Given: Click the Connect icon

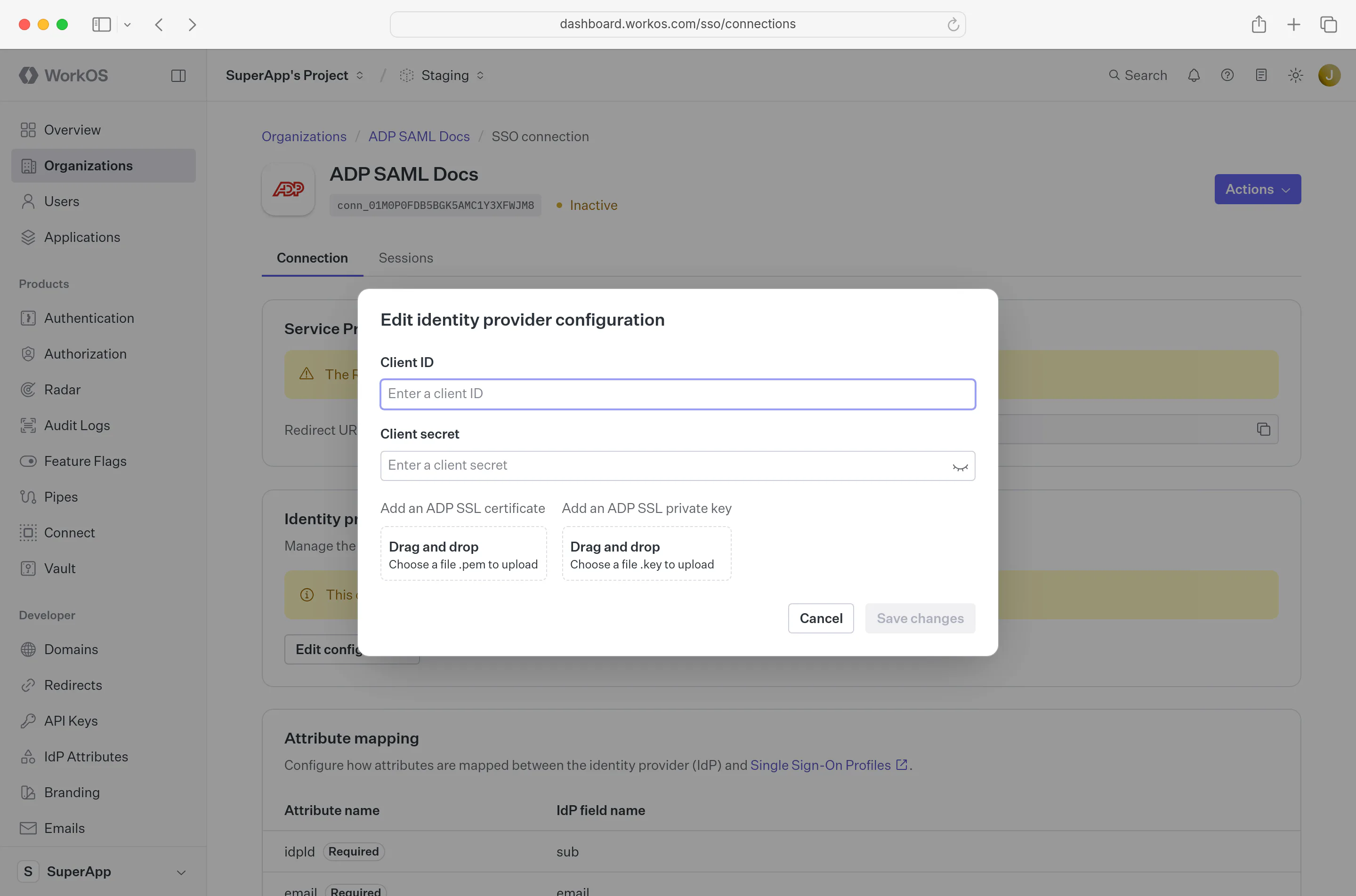Looking at the screenshot, I should click(x=28, y=533).
